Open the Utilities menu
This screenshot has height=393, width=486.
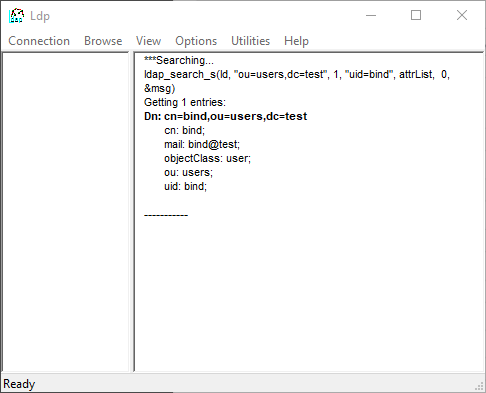pos(250,41)
